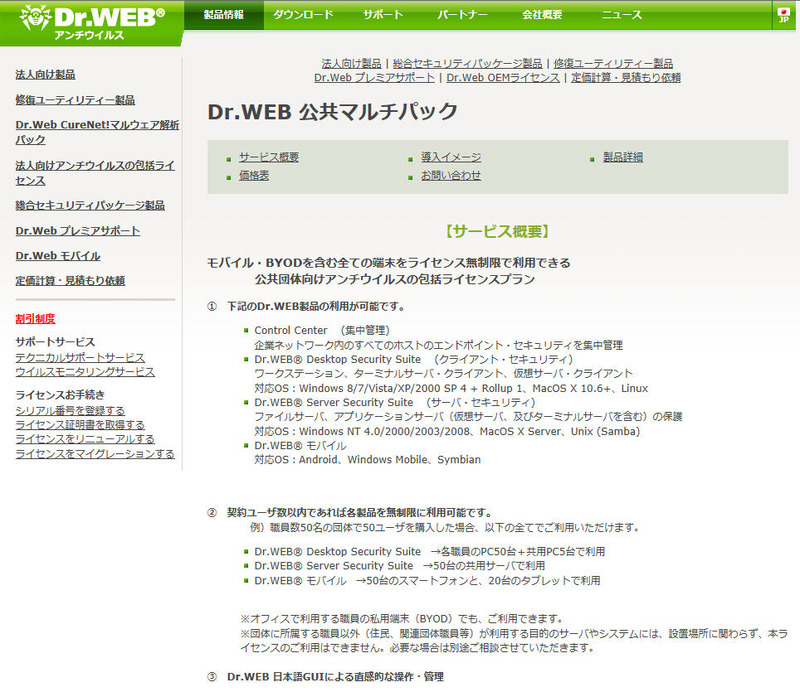
Task: Click Dr.Web モバイル in the sidebar
Action: click(57, 256)
